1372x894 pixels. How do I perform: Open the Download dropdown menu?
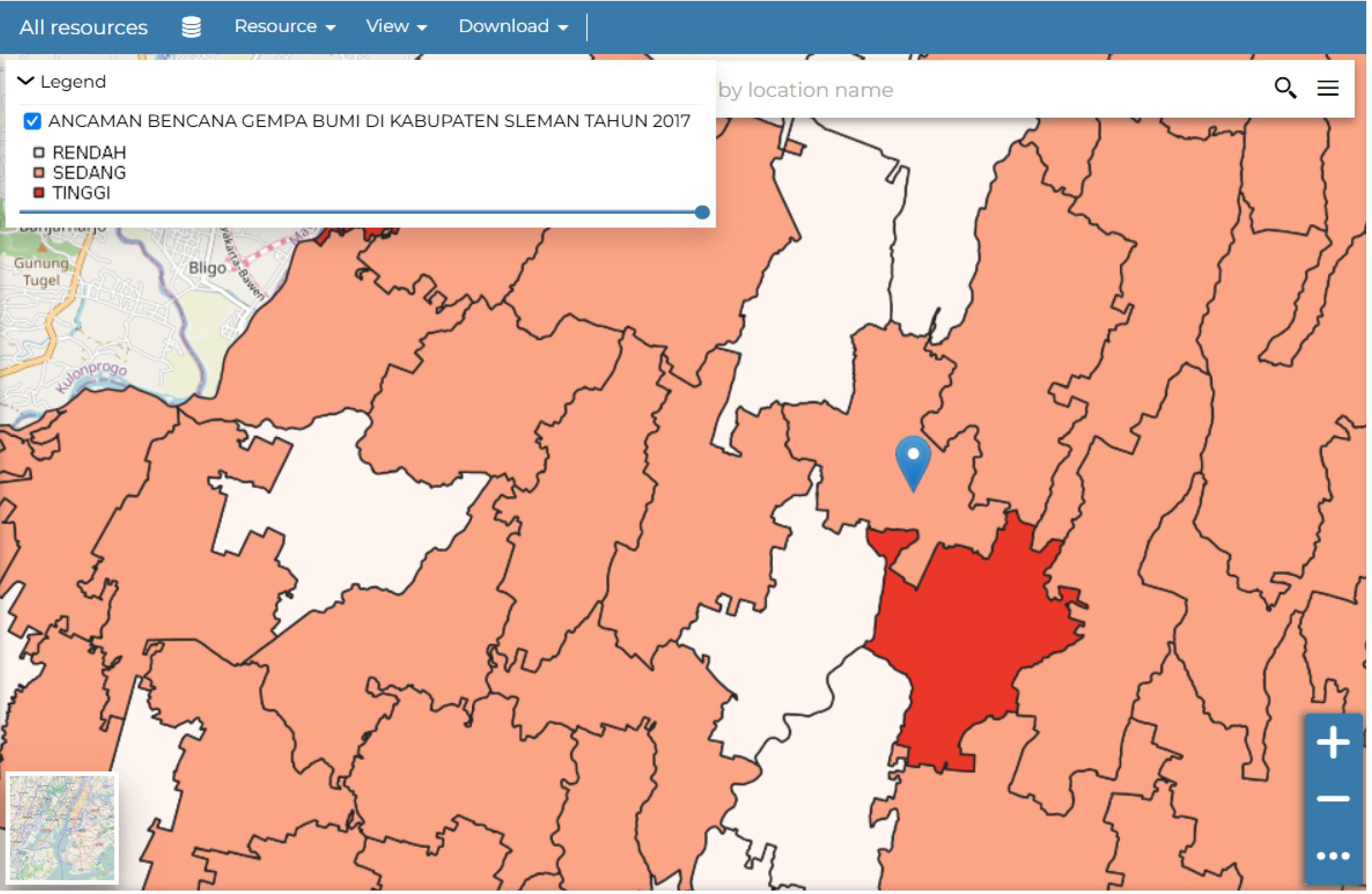coord(514,27)
